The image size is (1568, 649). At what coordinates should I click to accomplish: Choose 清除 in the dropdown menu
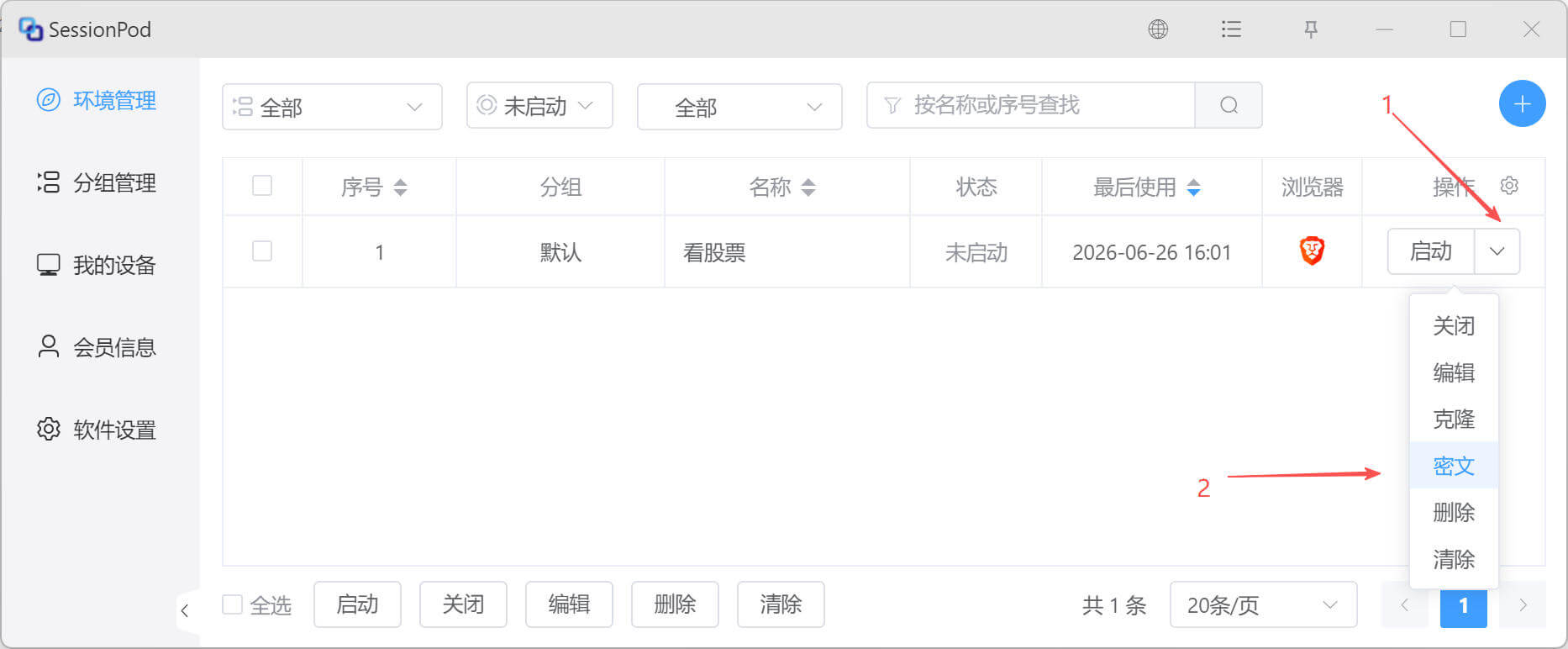(1454, 559)
